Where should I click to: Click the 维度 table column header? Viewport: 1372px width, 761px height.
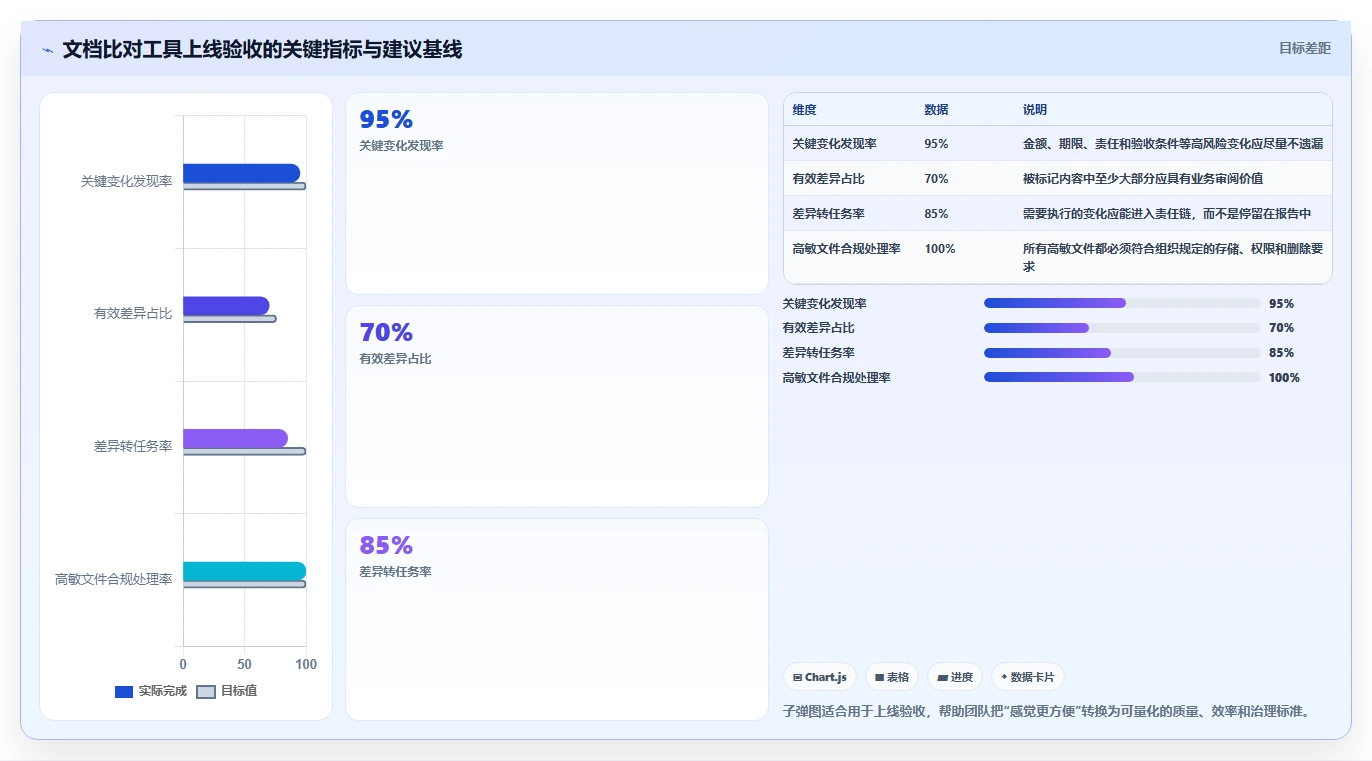coord(804,110)
